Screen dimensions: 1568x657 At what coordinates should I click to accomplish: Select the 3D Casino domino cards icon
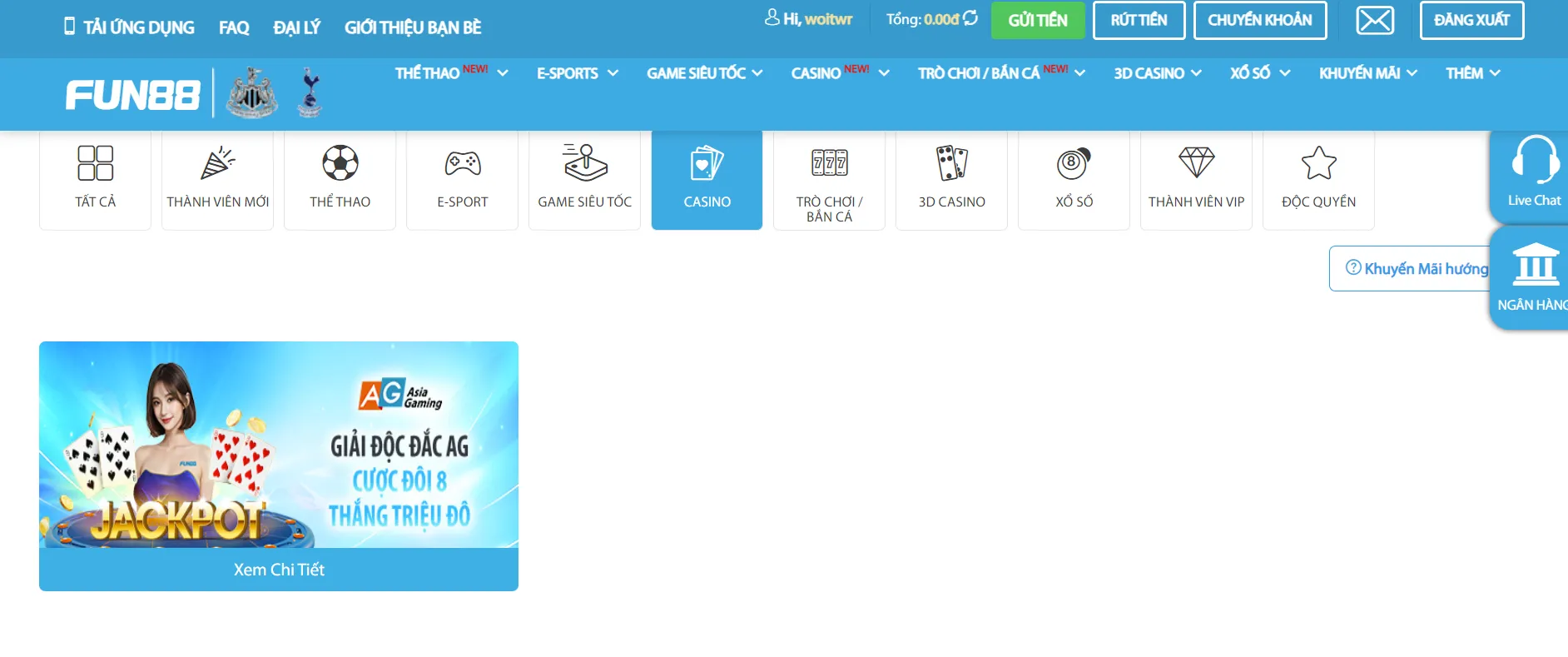[952, 163]
